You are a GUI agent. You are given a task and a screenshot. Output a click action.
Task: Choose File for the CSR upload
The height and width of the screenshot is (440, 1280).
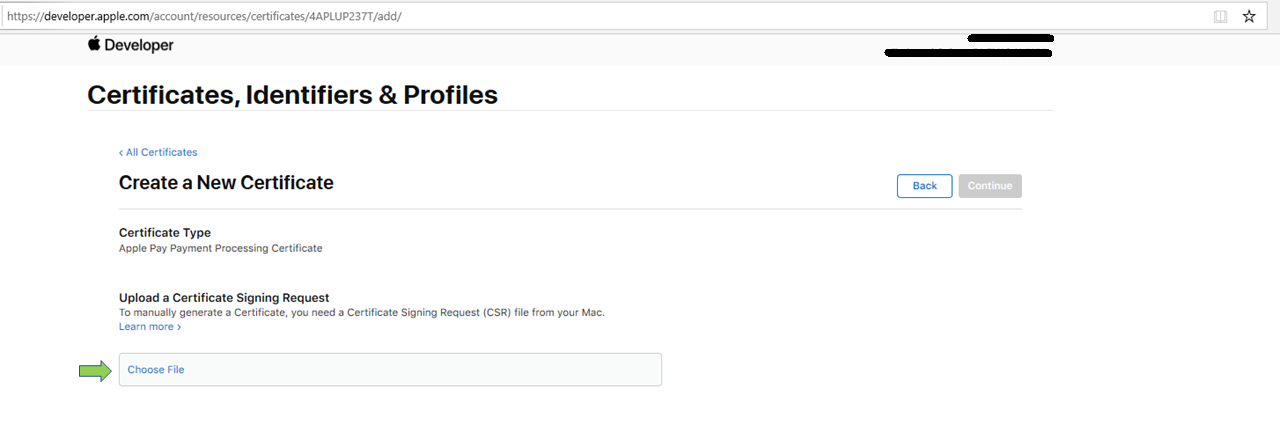click(x=390, y=370)
